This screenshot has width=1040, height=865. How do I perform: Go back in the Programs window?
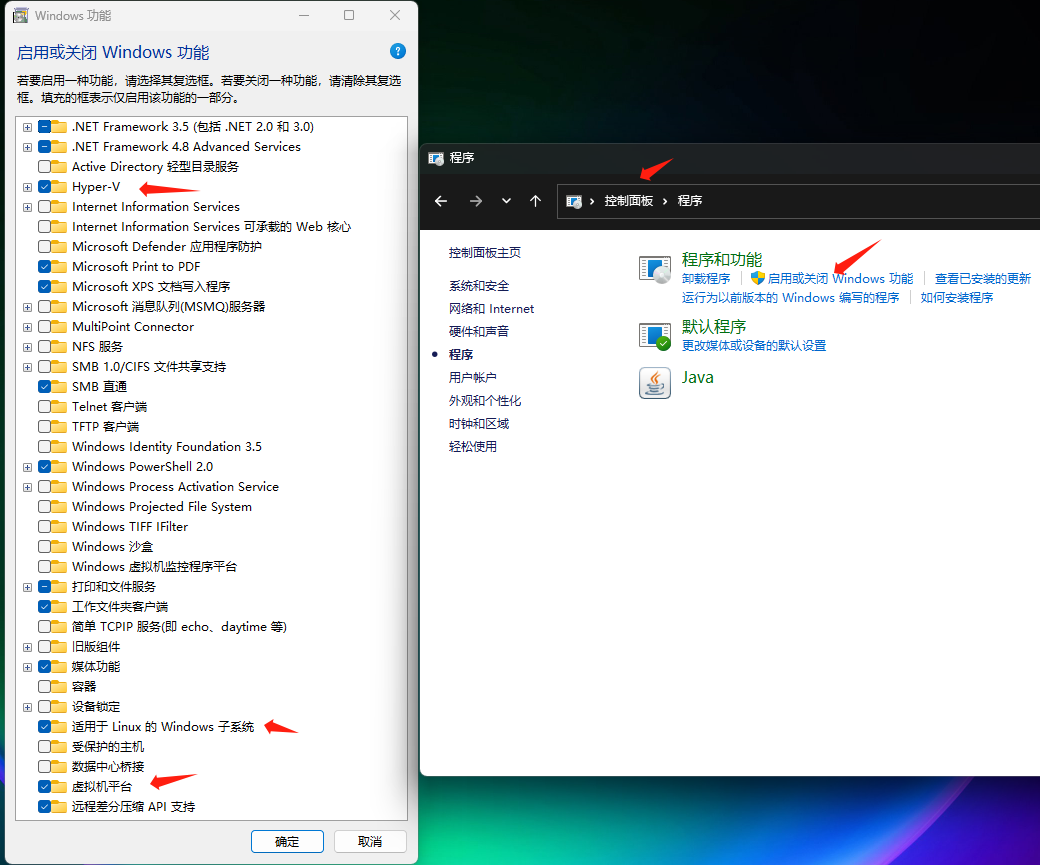(x=441, y=201)
